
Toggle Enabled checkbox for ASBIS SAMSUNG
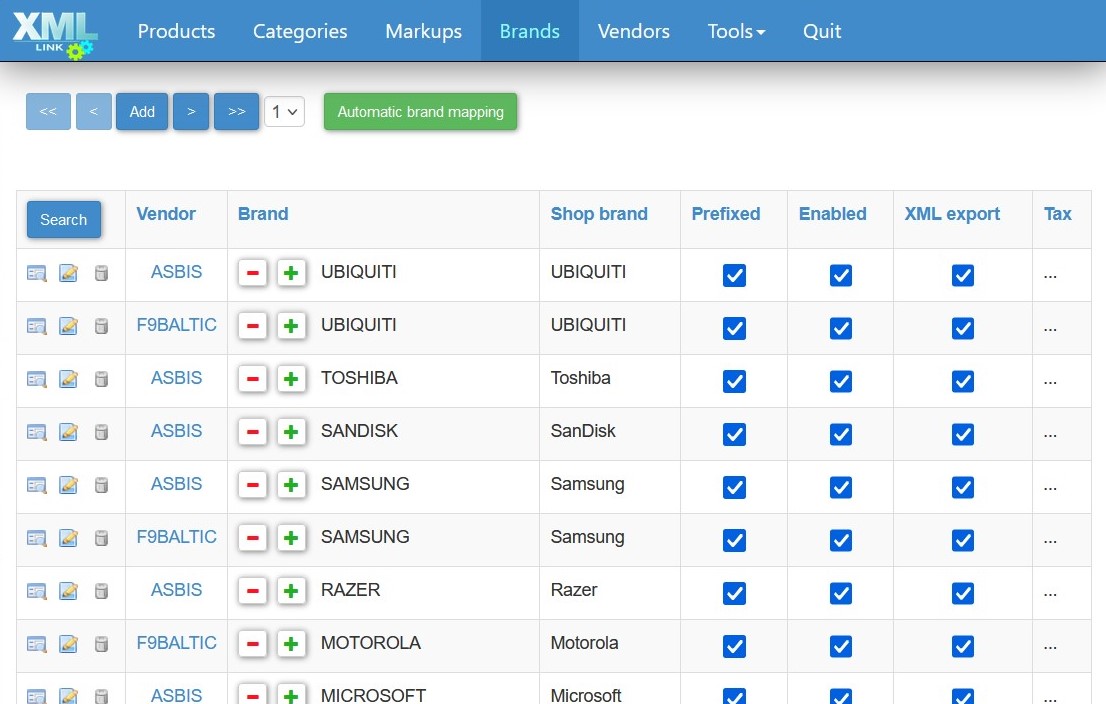pos(841,487)
